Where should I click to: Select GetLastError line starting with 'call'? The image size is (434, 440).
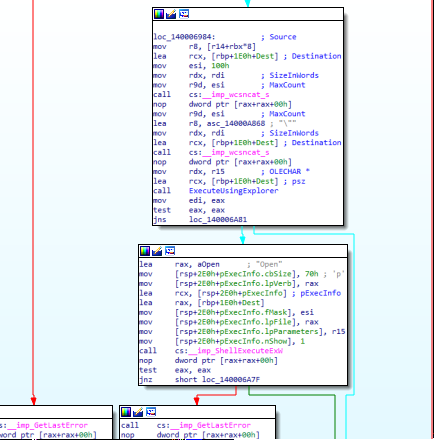click(x=186, y=425)
